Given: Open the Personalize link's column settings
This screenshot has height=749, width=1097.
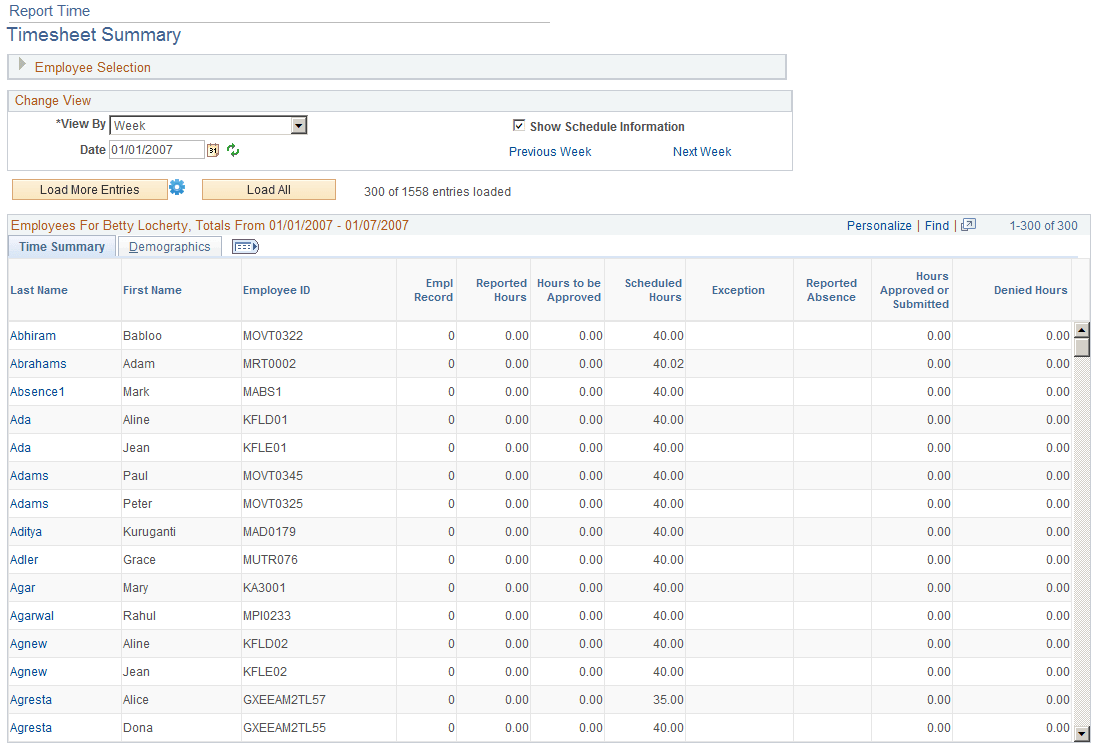Looking at the screenshot, I should (878, 225).
